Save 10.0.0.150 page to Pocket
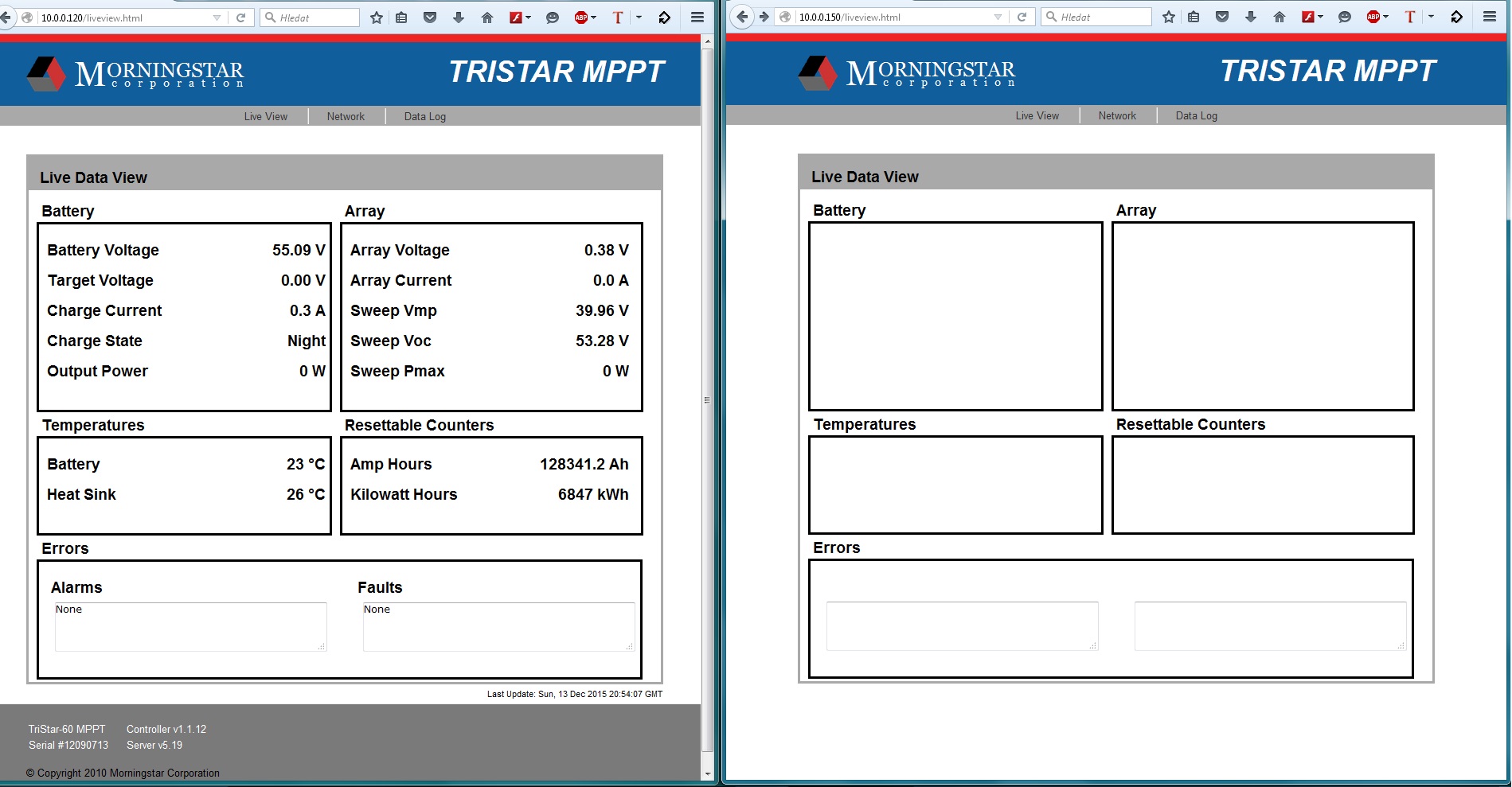1512x787 pixels. coord(1222,17)
